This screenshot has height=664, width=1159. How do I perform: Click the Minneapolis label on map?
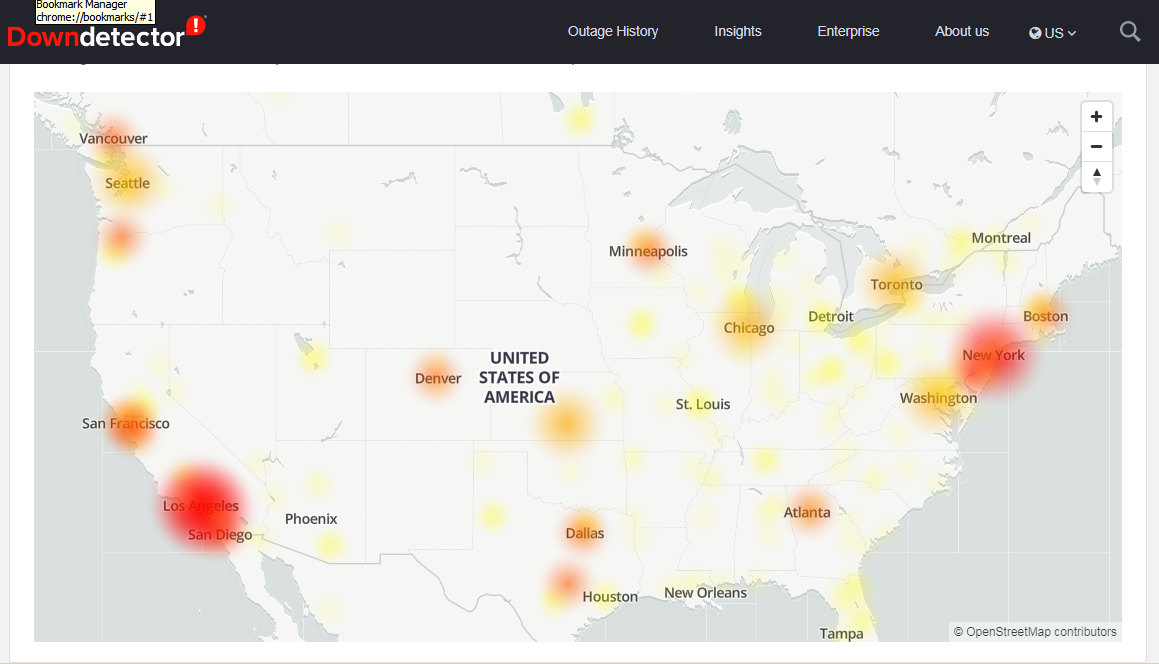[648, 251]
